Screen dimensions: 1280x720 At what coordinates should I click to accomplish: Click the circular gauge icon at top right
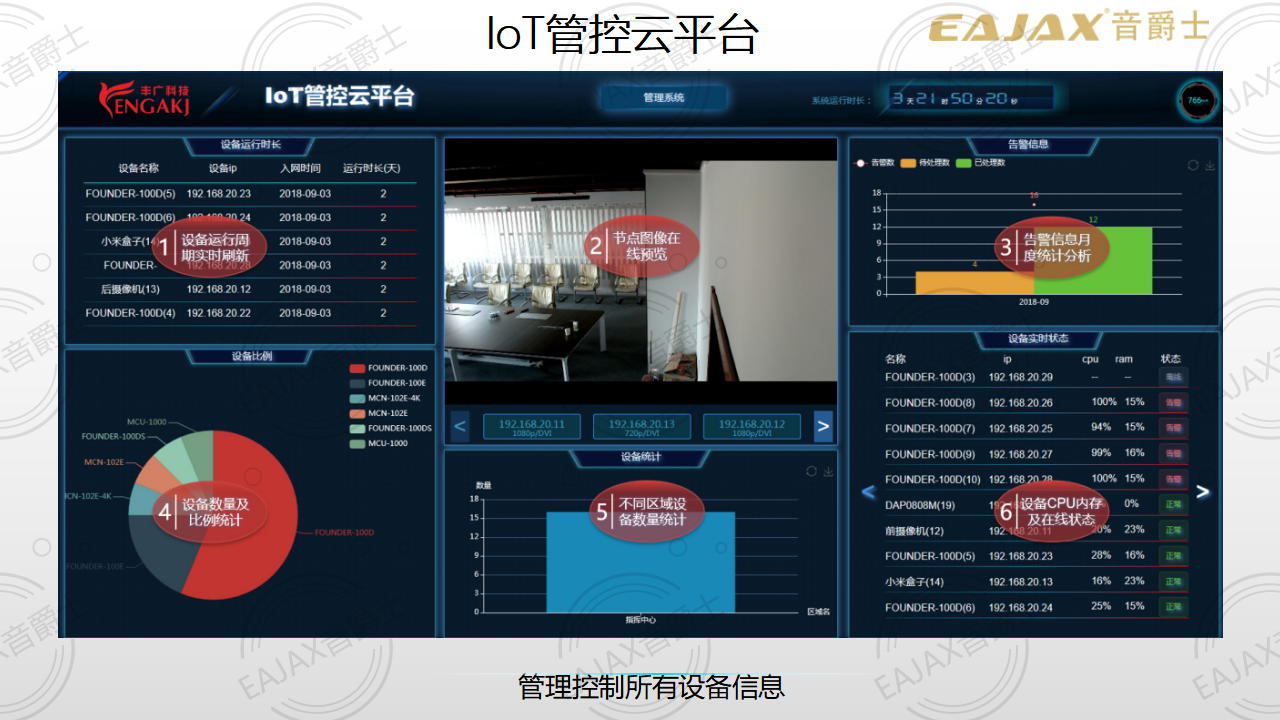tap(1196, 101)
